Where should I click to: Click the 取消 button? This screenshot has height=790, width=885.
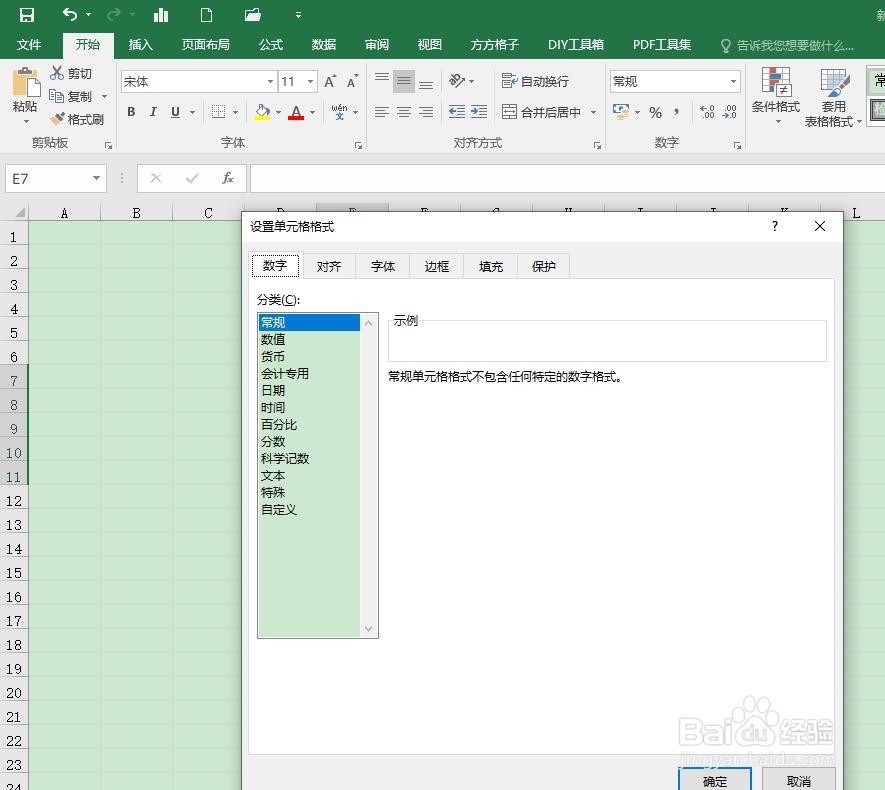[797, 780]
